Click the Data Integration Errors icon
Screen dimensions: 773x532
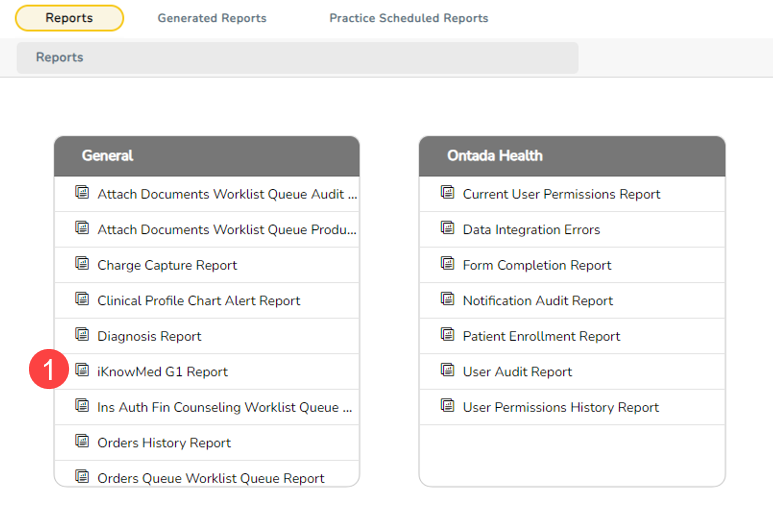[x=448, y=228]
